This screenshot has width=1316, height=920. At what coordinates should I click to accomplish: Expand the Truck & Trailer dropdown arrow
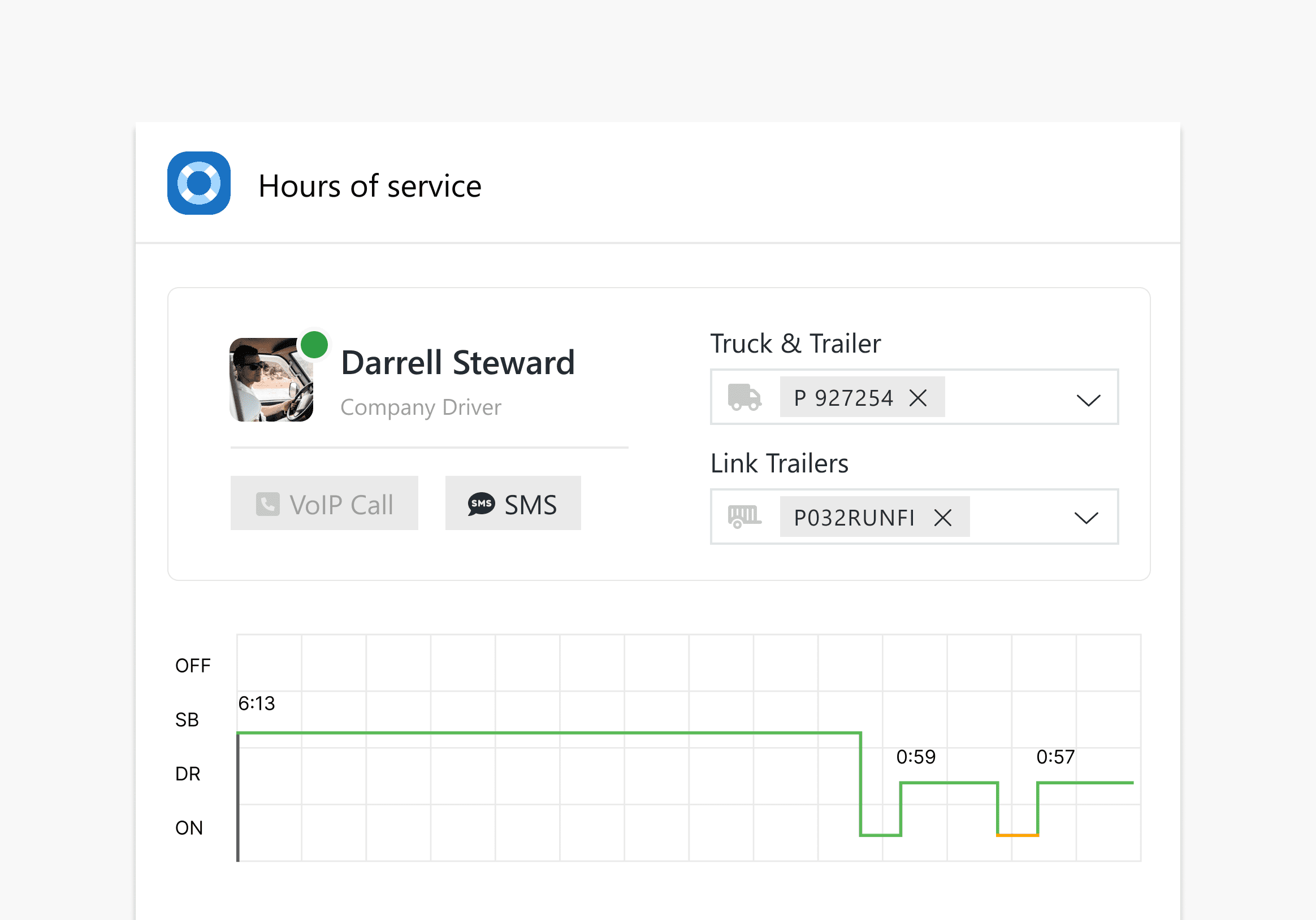1088,400
